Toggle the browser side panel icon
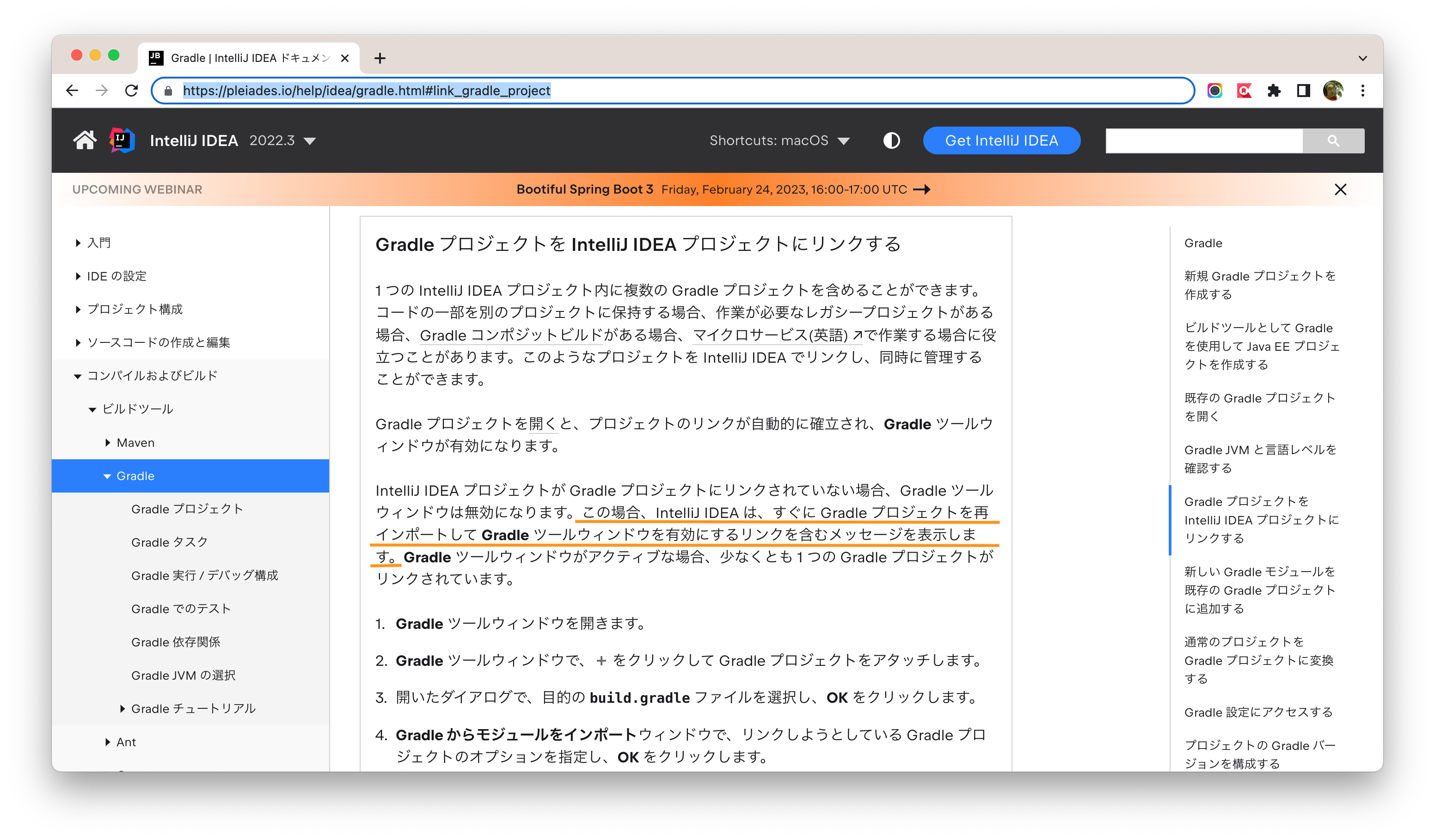 coord(1303,91)
